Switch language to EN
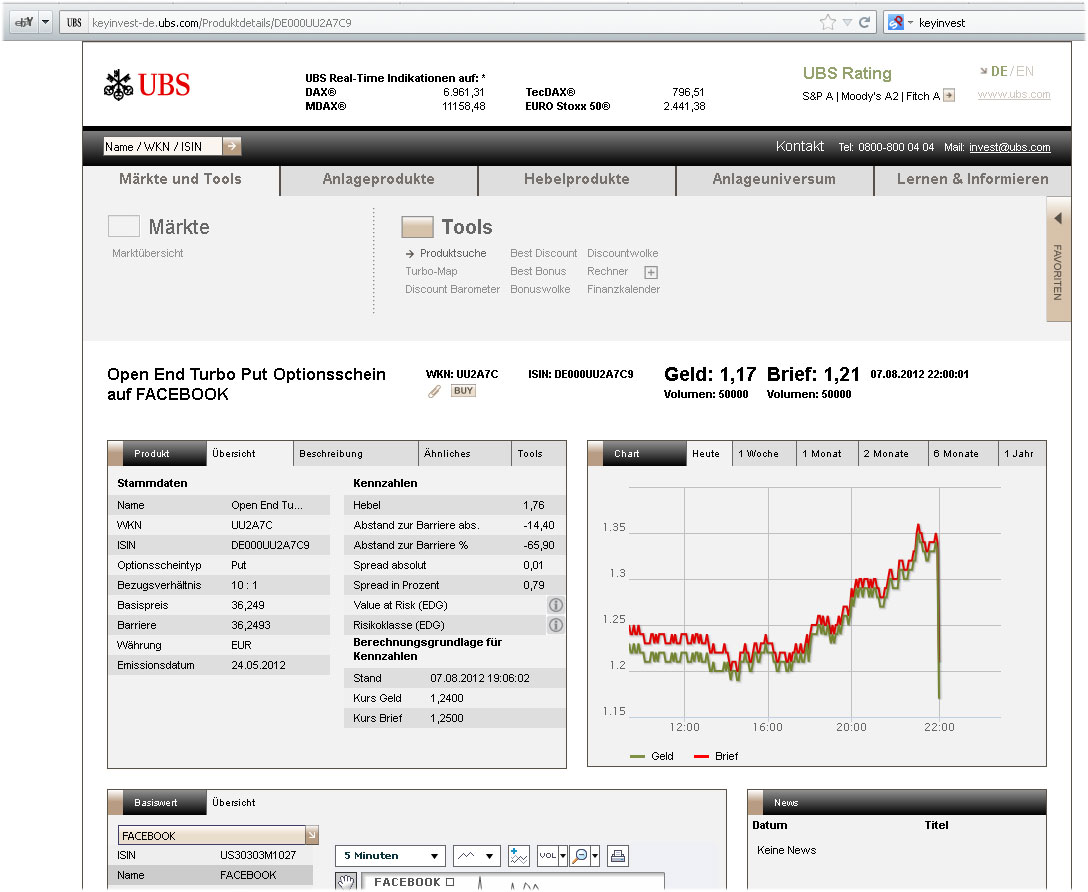Image resolution: width=1088 pixels, height=892 pixels. [1025, 71]
